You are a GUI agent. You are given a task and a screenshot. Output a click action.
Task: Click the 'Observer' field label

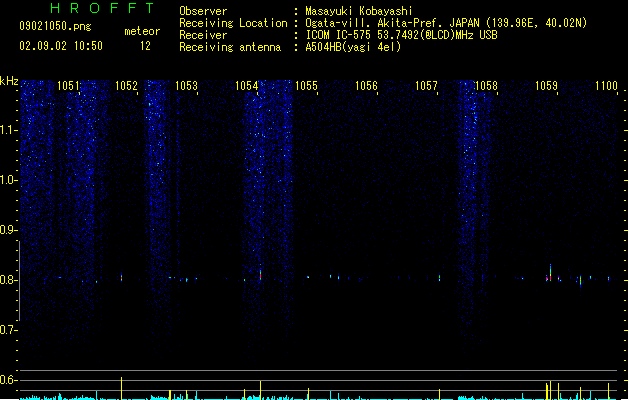[x=203, y=11]
